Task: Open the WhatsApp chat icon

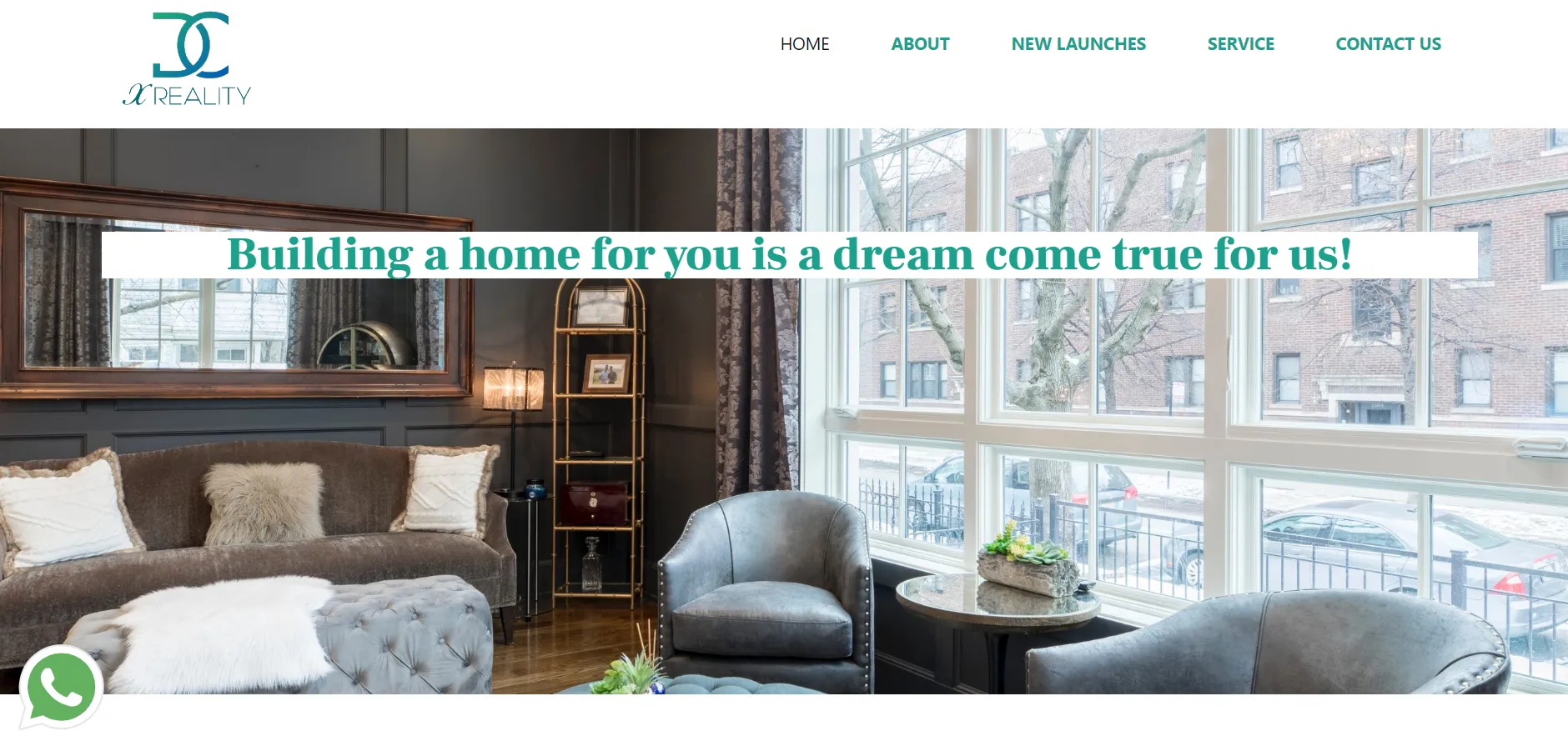Action: click(x=61, y=687)
